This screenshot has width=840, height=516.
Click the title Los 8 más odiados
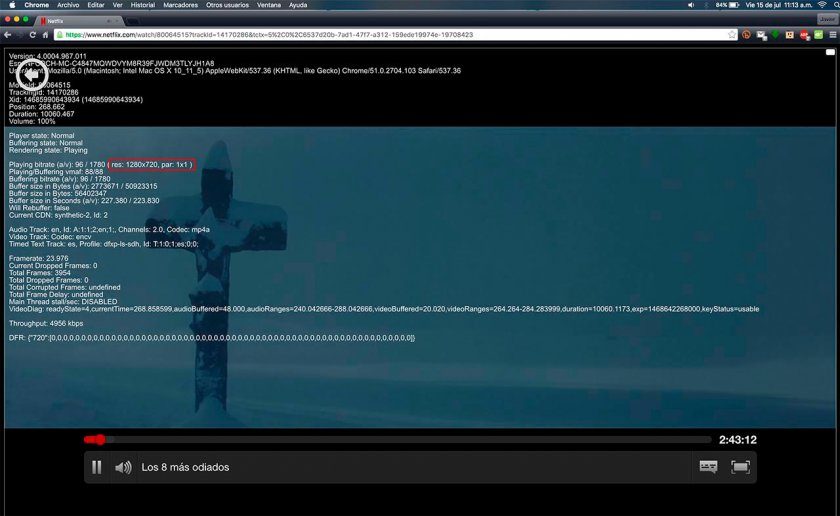pos(185,467)
